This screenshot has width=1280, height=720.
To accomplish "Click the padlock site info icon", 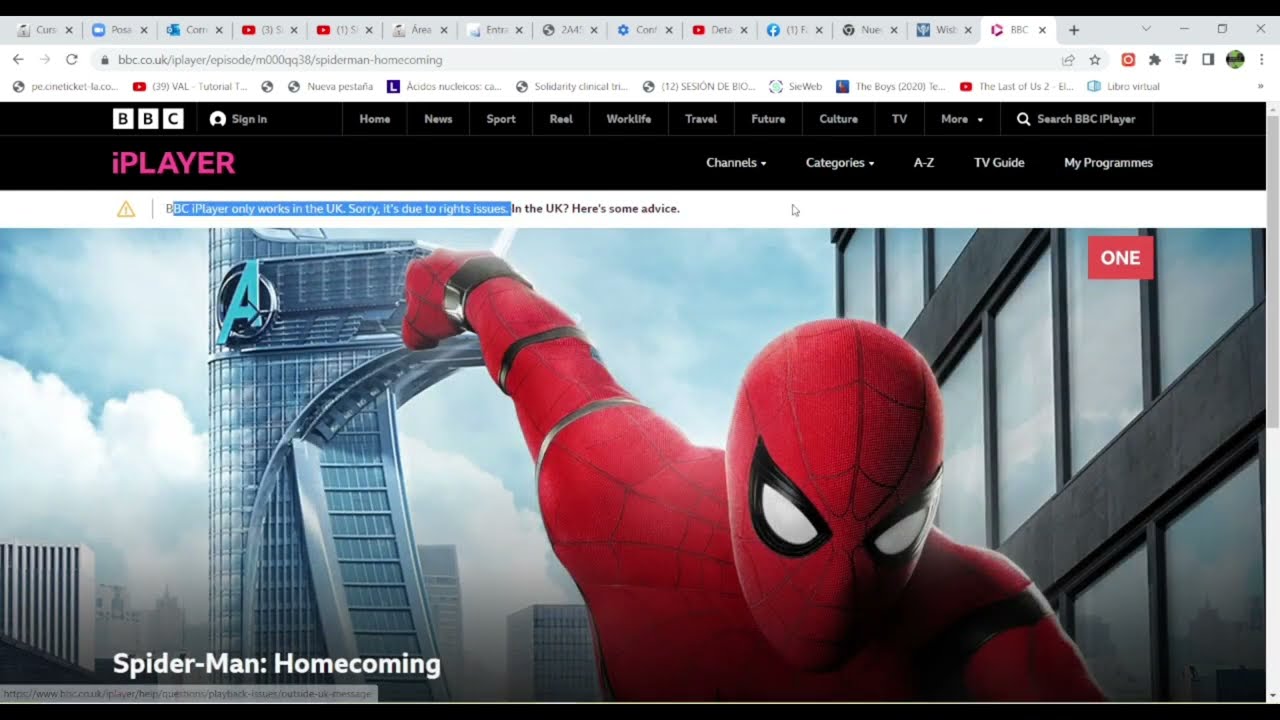I will 105,60.
